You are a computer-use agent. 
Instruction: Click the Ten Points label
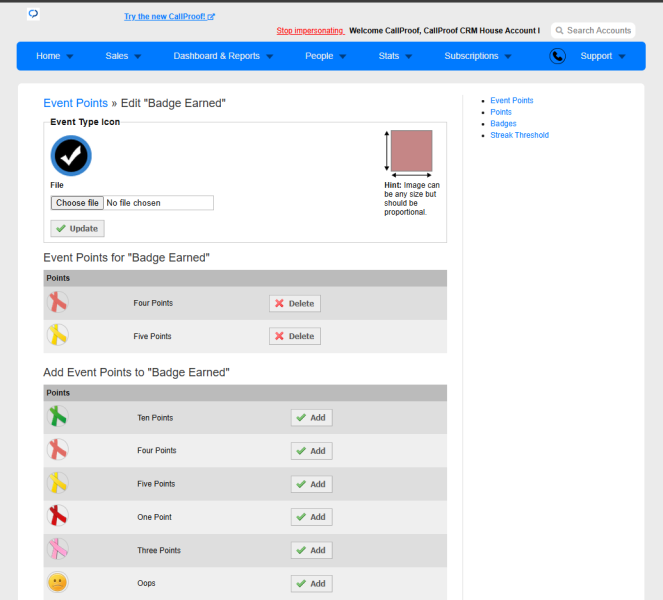click(x=155, y=418)
